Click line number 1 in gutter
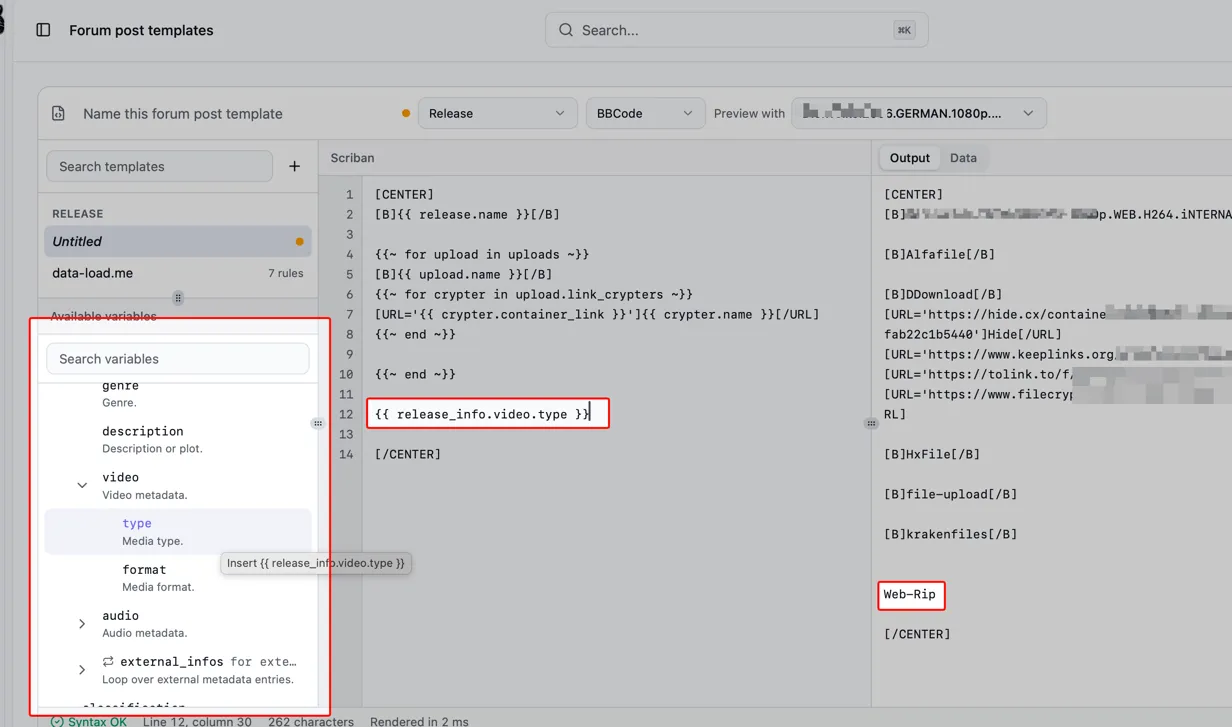 tap(350, 194)
